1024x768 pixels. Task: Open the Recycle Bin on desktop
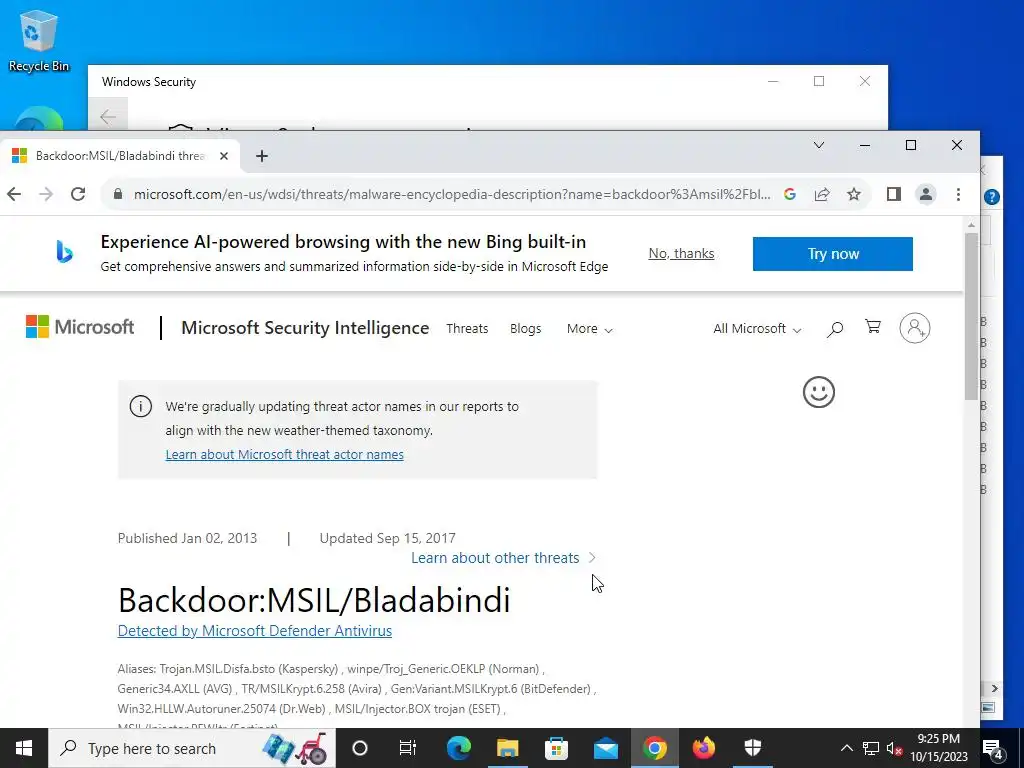39,40
